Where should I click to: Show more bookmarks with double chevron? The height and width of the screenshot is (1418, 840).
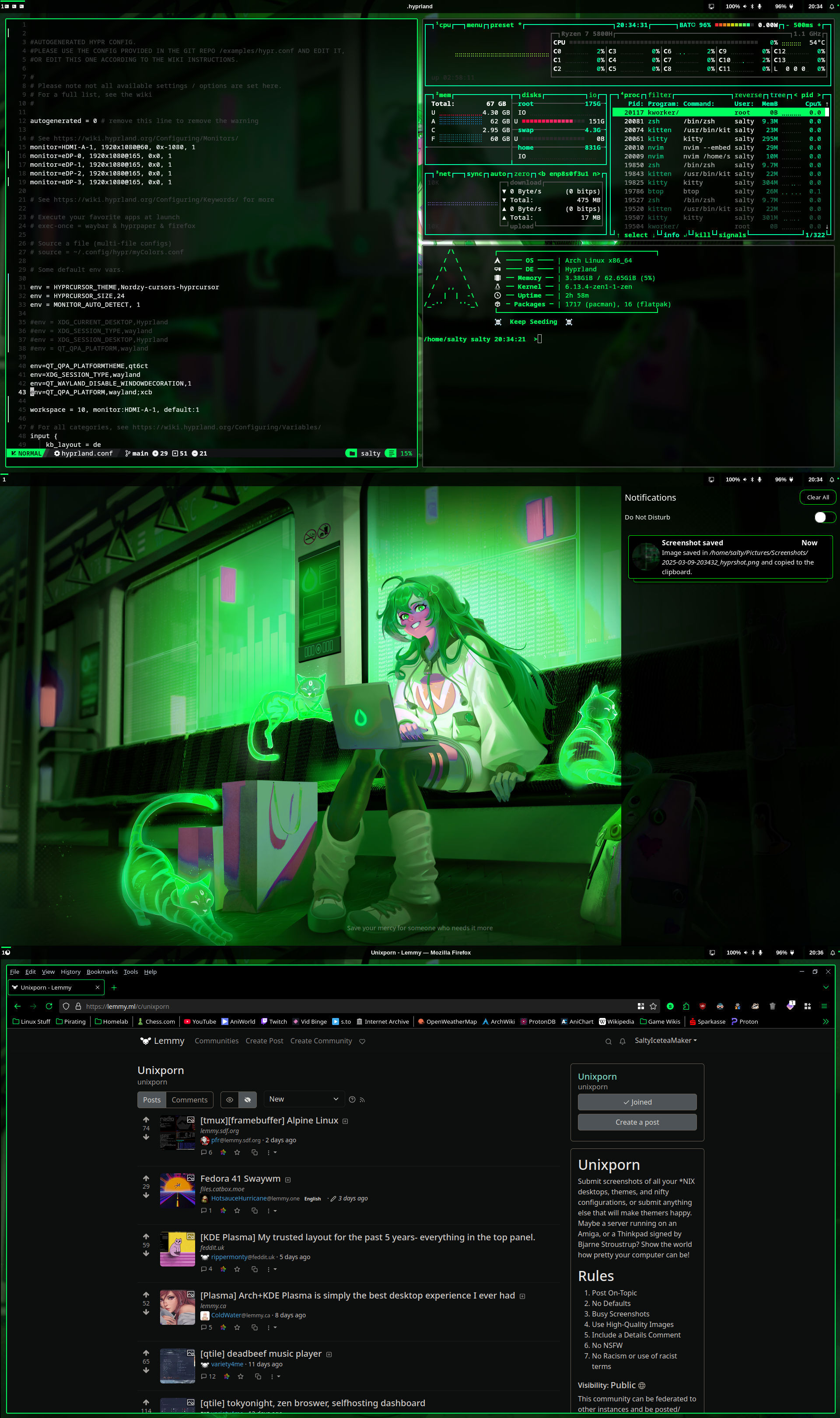[x=825, y=1021]
